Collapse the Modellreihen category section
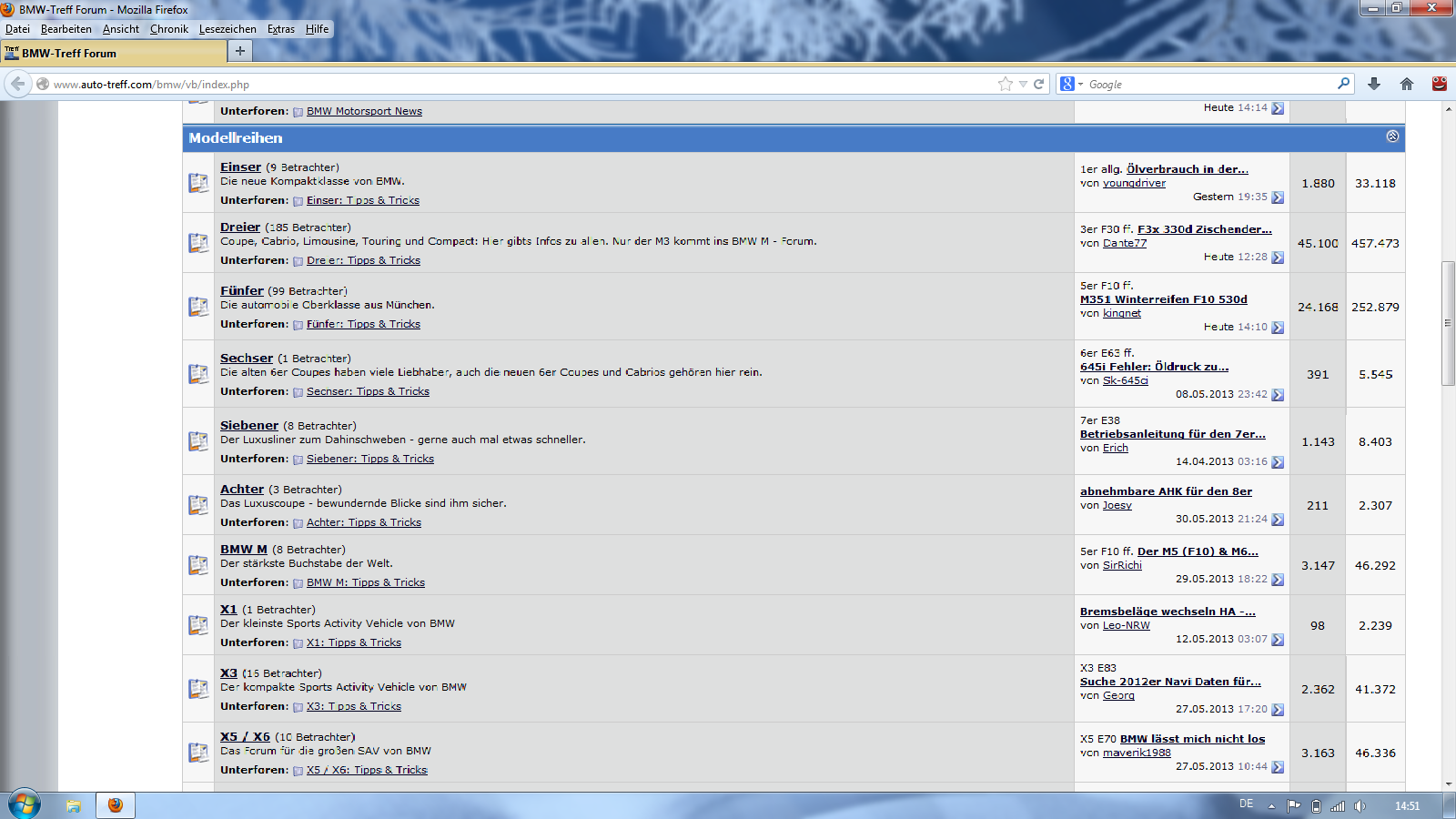 pyautogui.click(x=1392, y=136)
